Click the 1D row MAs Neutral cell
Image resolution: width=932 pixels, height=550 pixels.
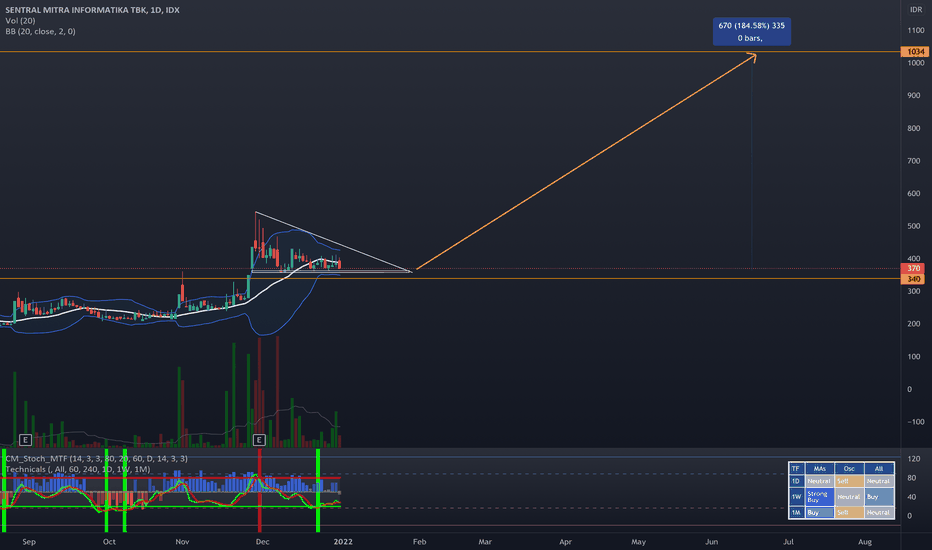(x=820, y=481)
